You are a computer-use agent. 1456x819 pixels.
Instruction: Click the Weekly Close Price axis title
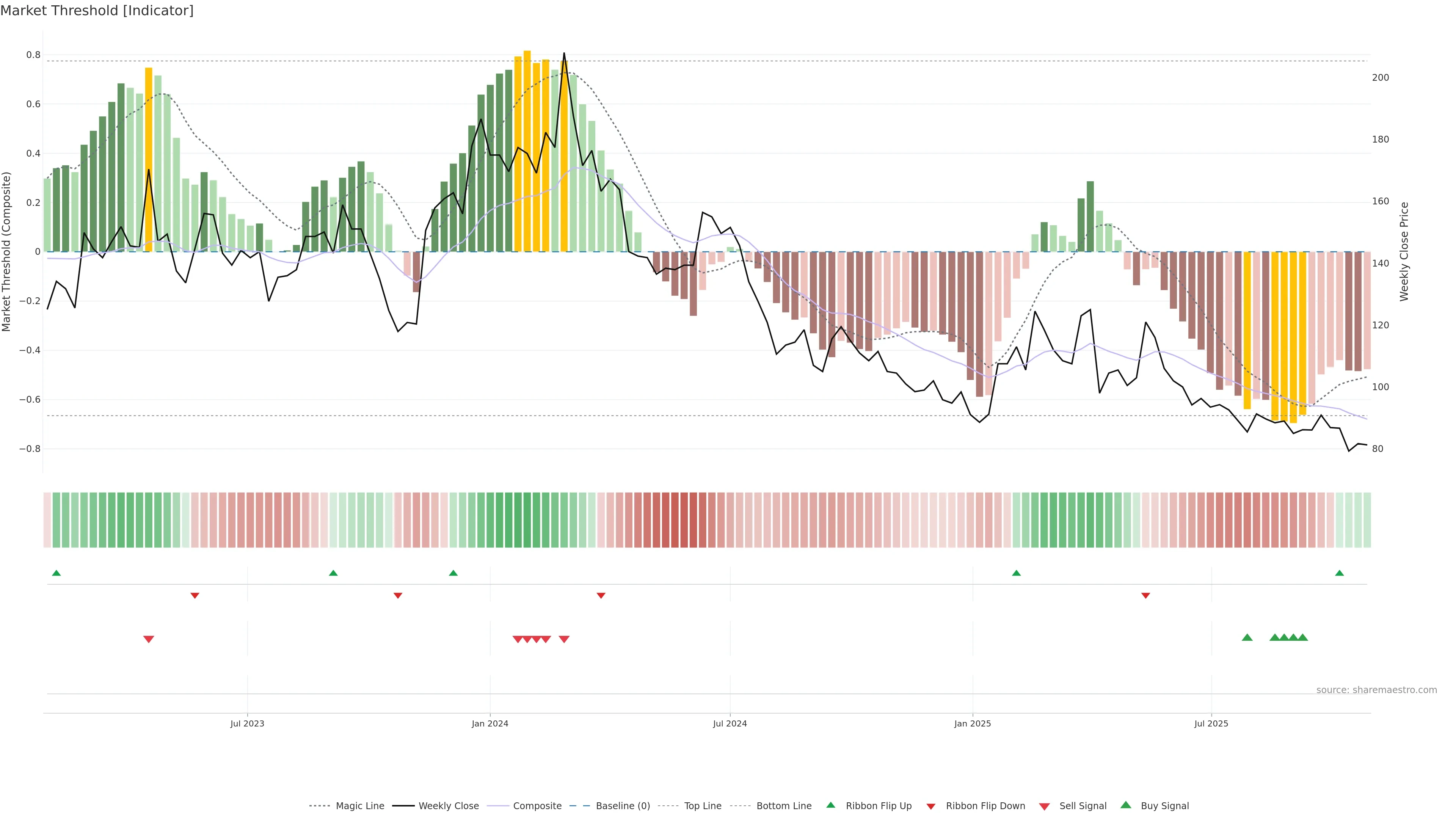pos(1404,251)
